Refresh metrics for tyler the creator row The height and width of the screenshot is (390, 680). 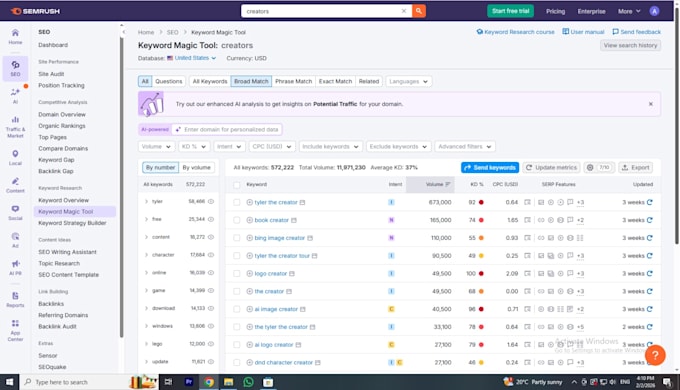[649, 202]
